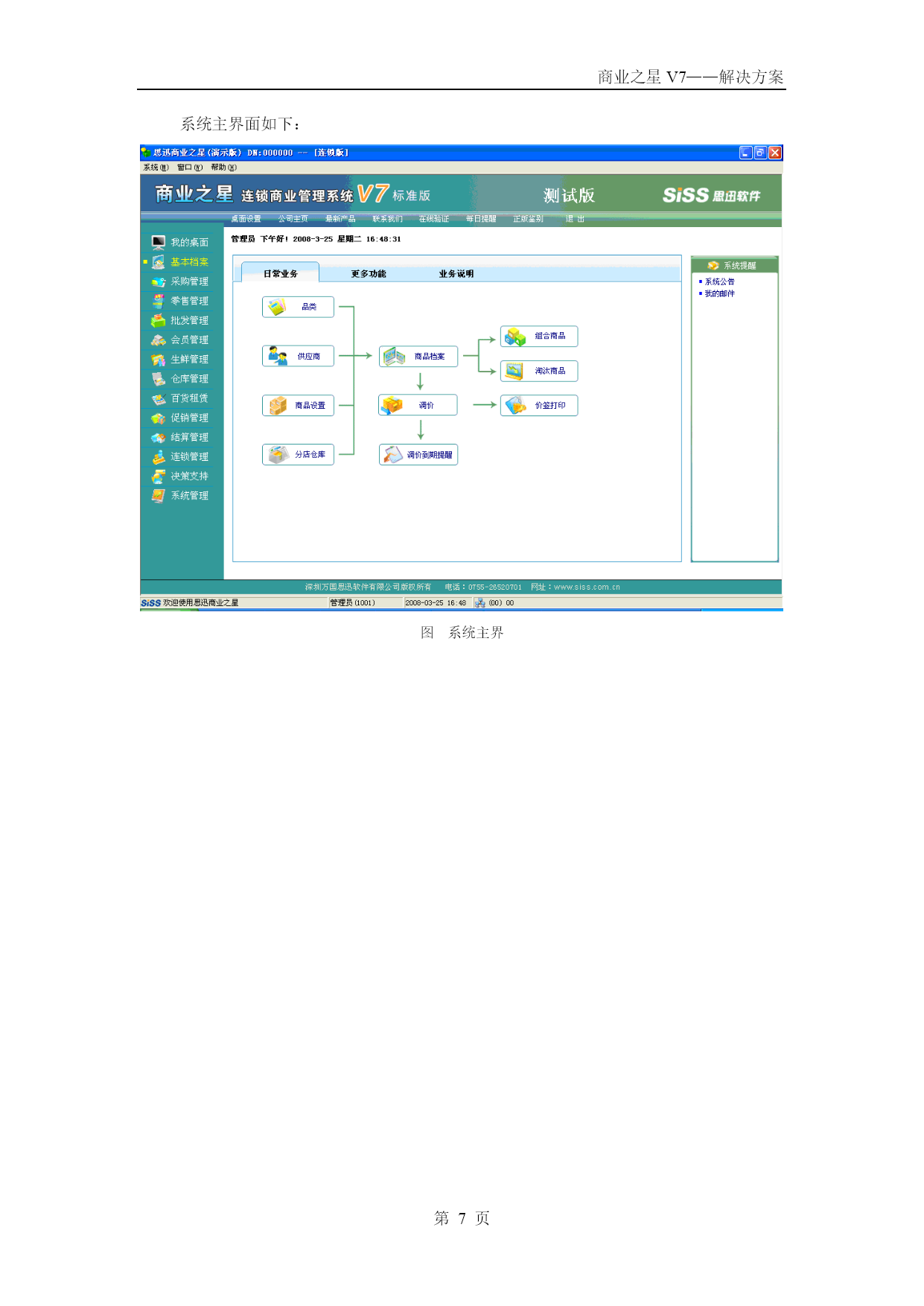Open 仓库管理 module icon
Viewport: 924px width, 1306px height.
click(x=159, y=379)
